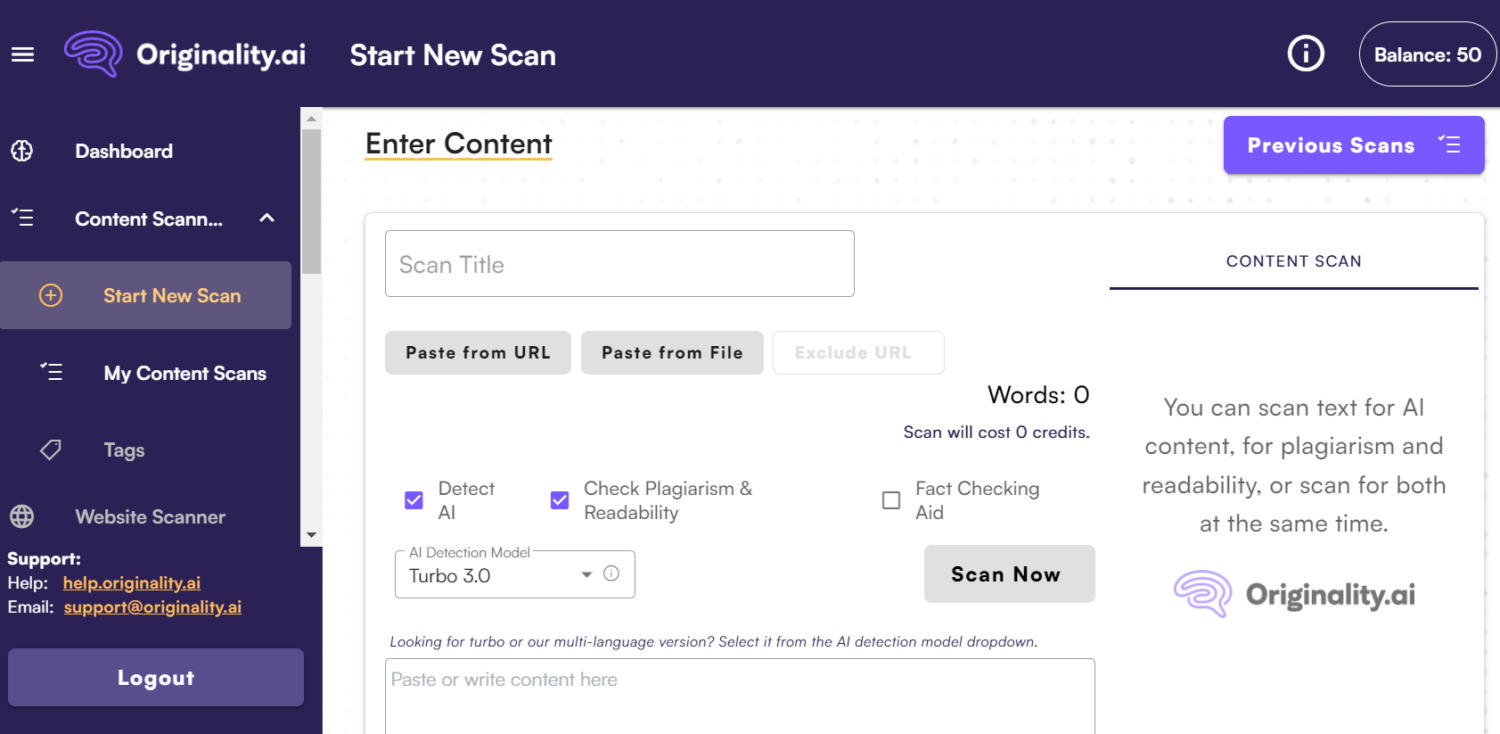Screen dimensions: 1500x734
Task: Click the AI Detection Model info icon
Action: pyautogui.click(x=611, y=574)
